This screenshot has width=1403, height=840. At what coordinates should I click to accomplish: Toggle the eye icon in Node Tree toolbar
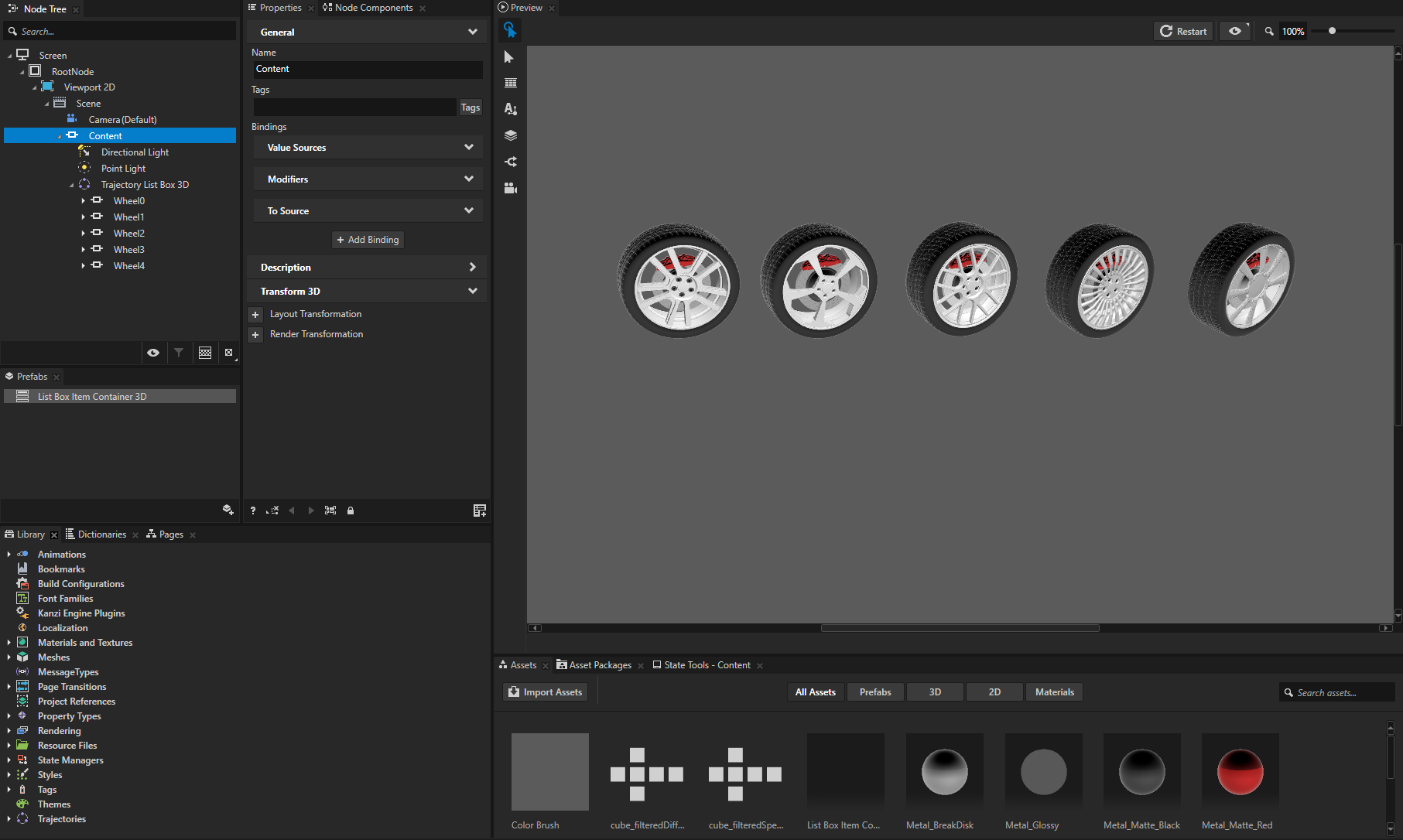(x=153, y=353)
